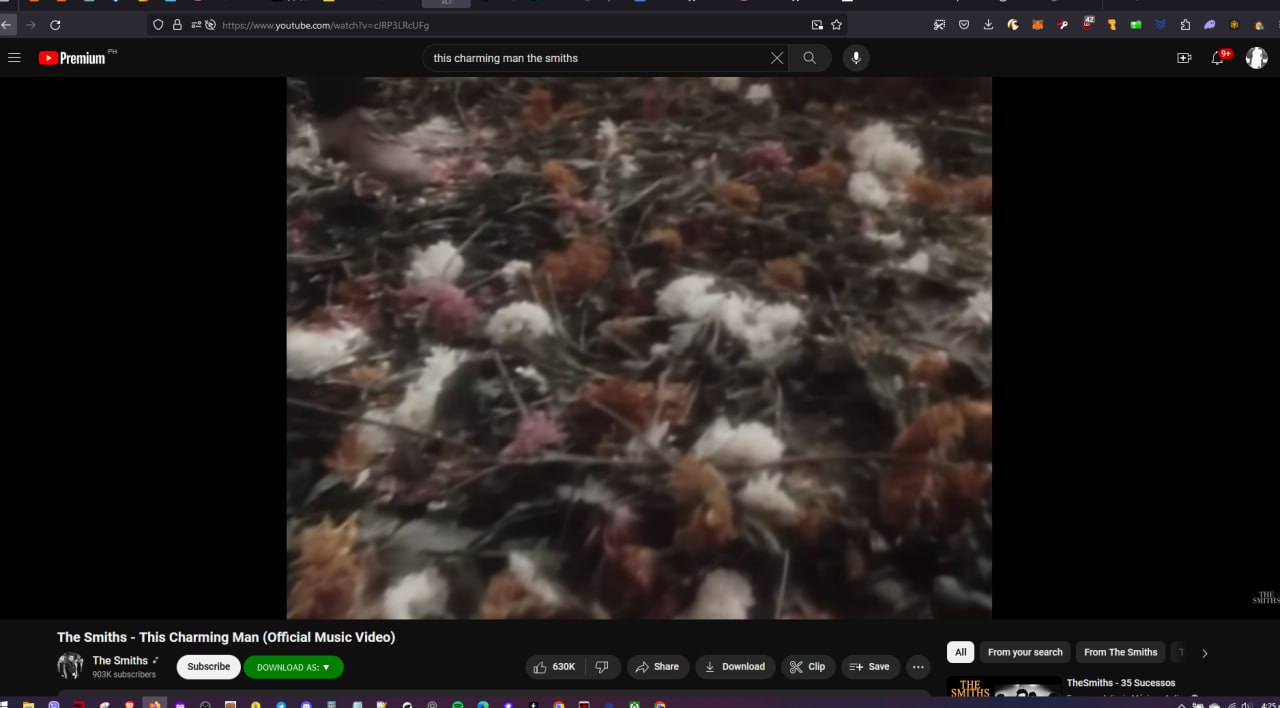Image resolution: width=1280 pixels, height=708 pixels.
Task: Subscribe to The Smiths channel
Action: [209, 667]
